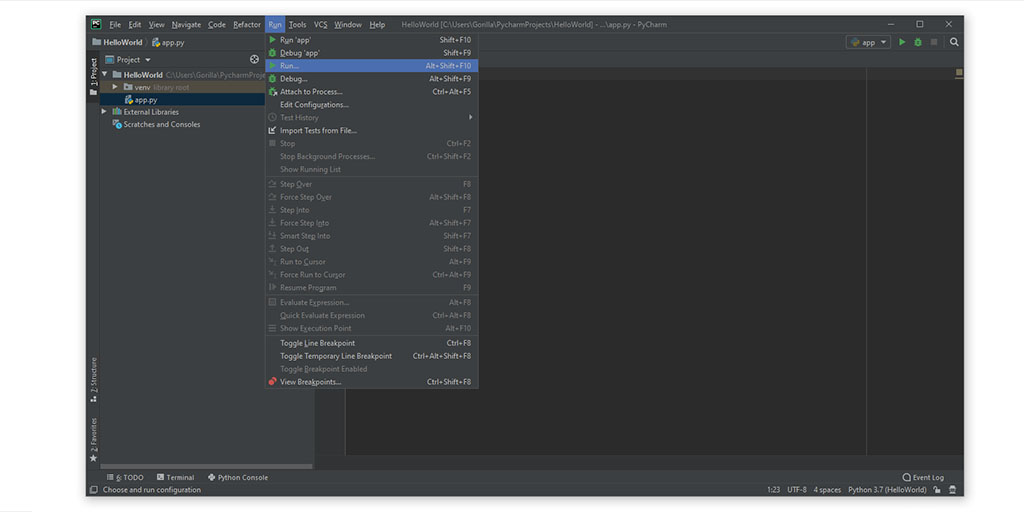Click the green Debug bug icon in toolbar
Viewport: 1024px width, 512px height.
pos(918,42)
